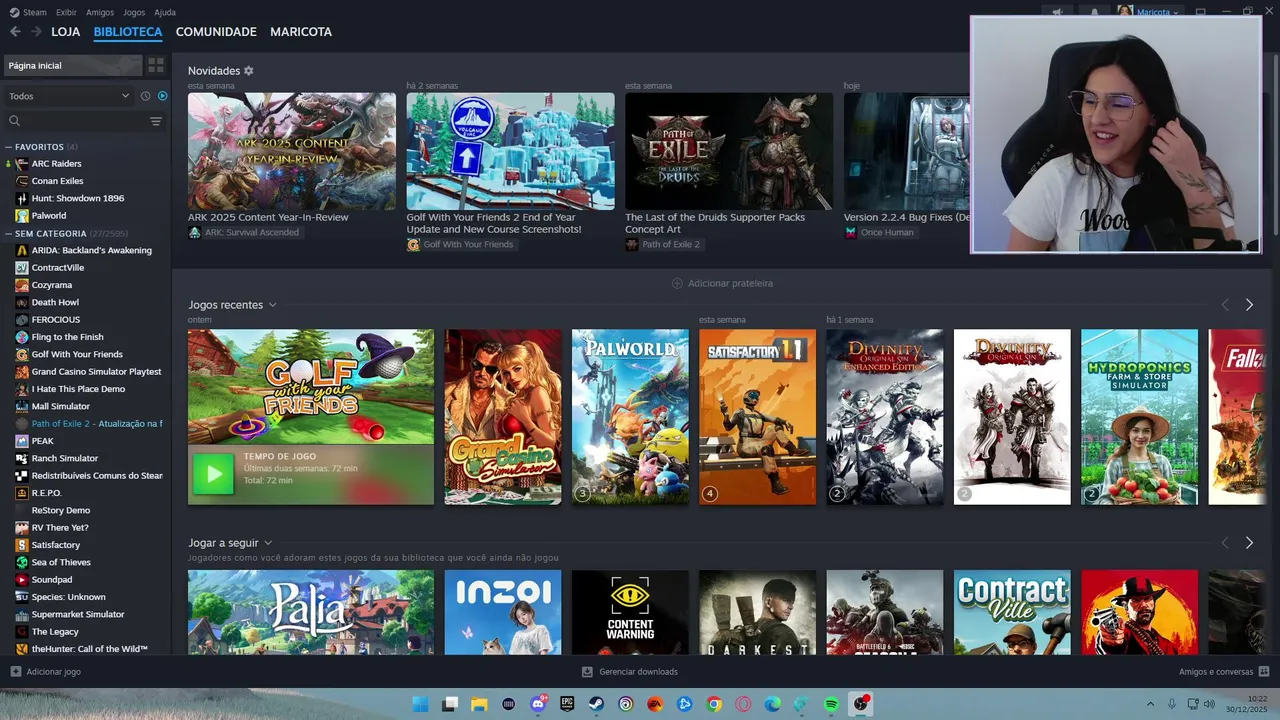Open the Exibir menu
This screenshot has height=720, width=1280.
pyautogui.click(x=66, y=12)
